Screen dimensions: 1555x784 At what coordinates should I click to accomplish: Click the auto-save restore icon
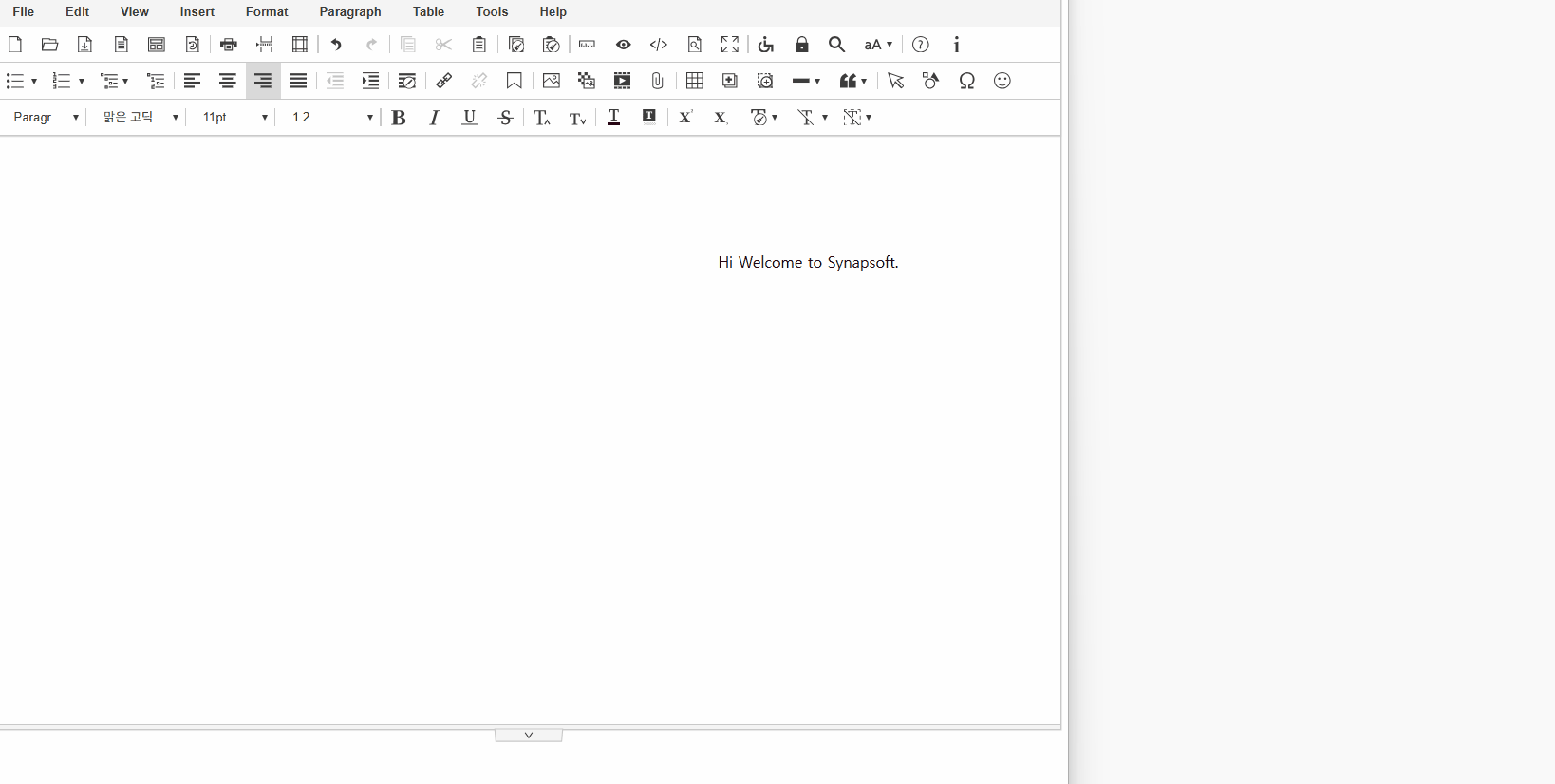tap(193, 45)
